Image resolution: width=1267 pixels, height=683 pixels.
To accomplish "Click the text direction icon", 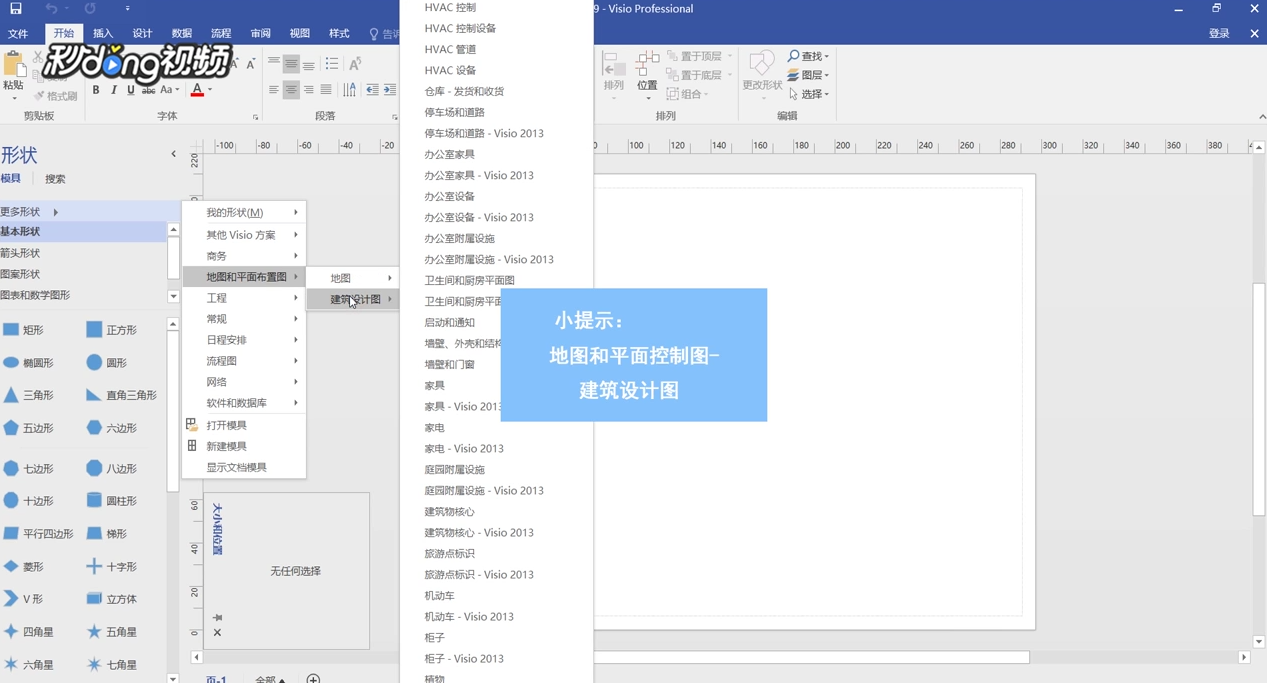I will 349,90.
